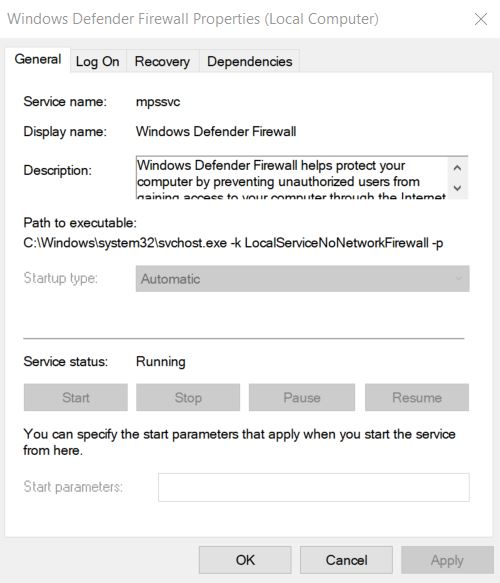Click the Resume service button

click(417, 397)
